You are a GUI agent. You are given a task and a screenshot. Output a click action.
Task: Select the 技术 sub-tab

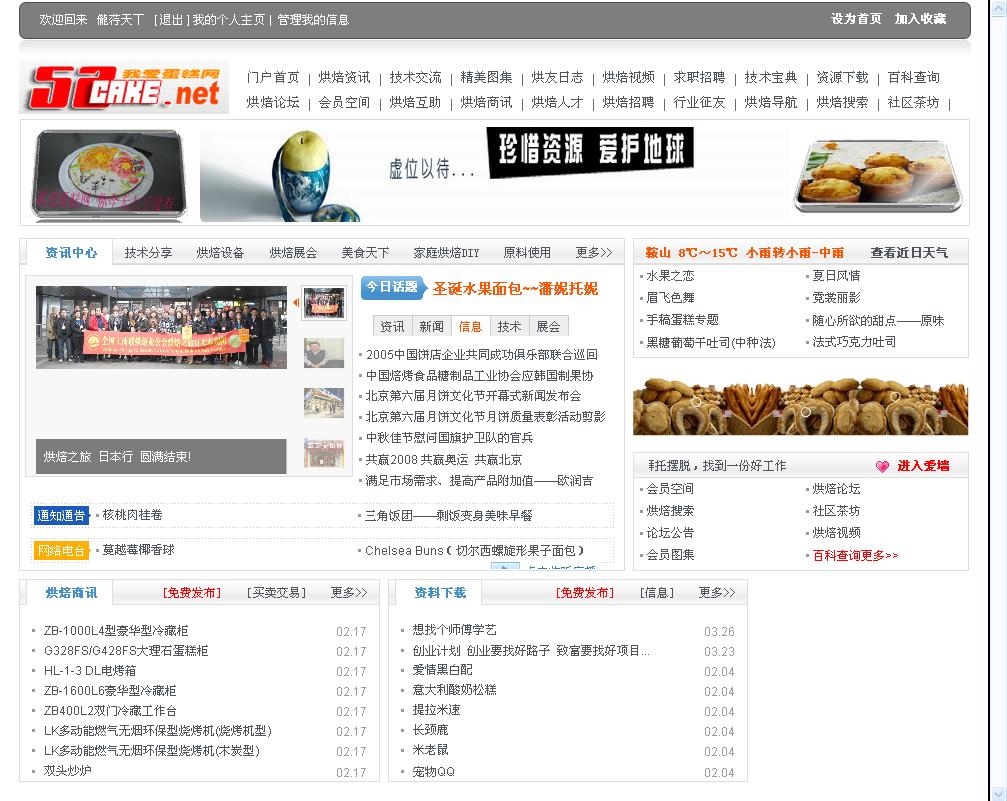[x=509, y=326]
